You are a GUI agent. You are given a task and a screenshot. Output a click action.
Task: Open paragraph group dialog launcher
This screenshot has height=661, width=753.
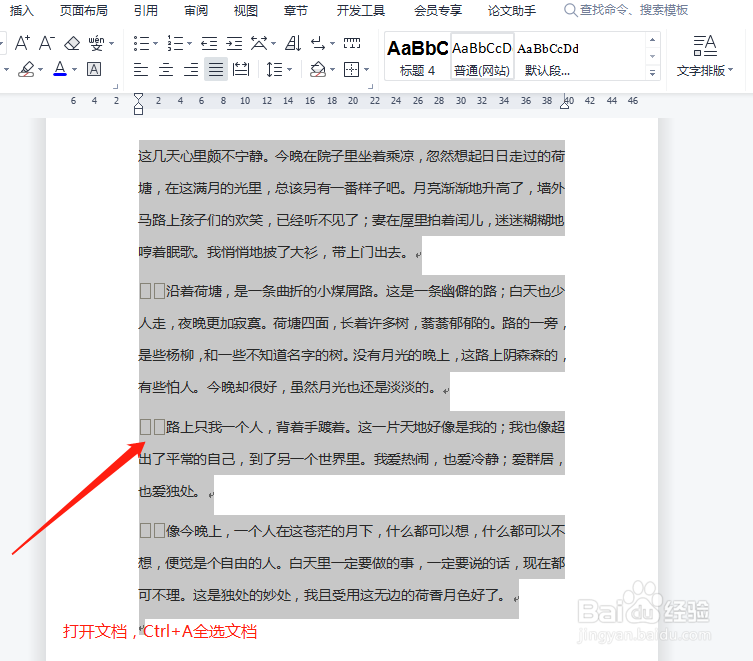[x=370, y=86]
